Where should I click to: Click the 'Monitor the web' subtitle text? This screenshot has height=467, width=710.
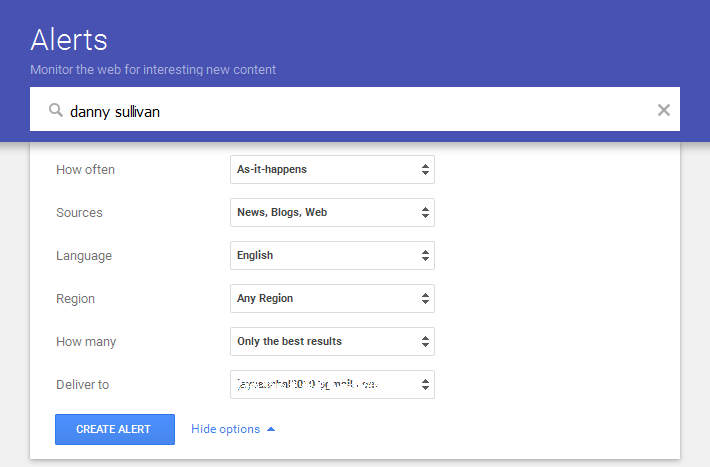(x=153, y=70)
